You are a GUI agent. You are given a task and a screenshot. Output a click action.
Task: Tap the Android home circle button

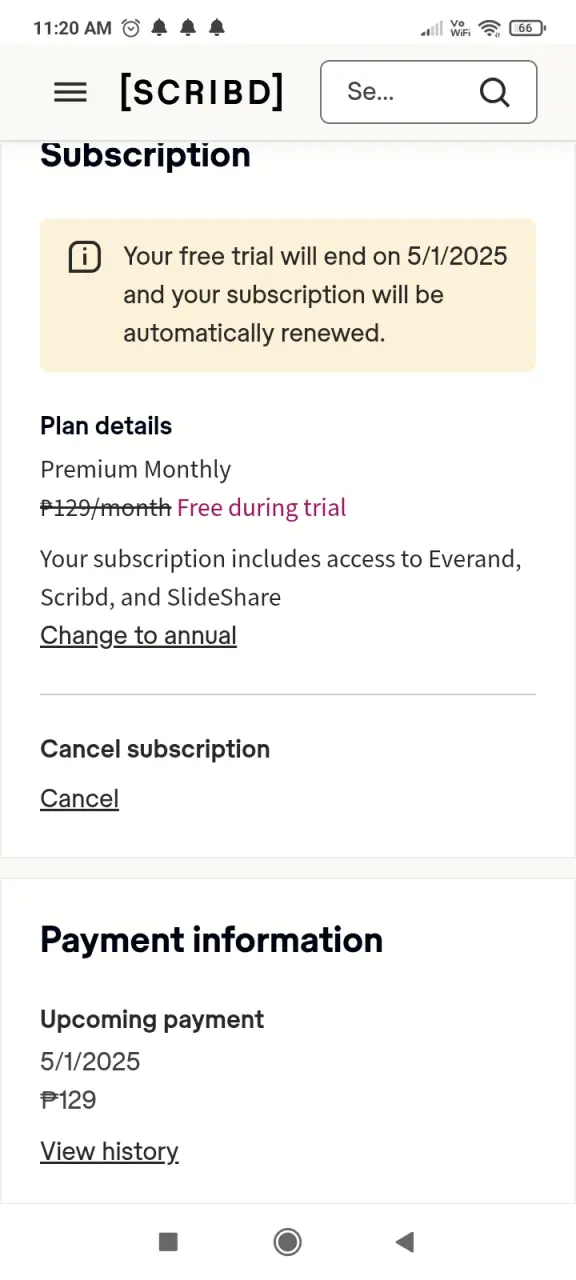(288, 1242)
